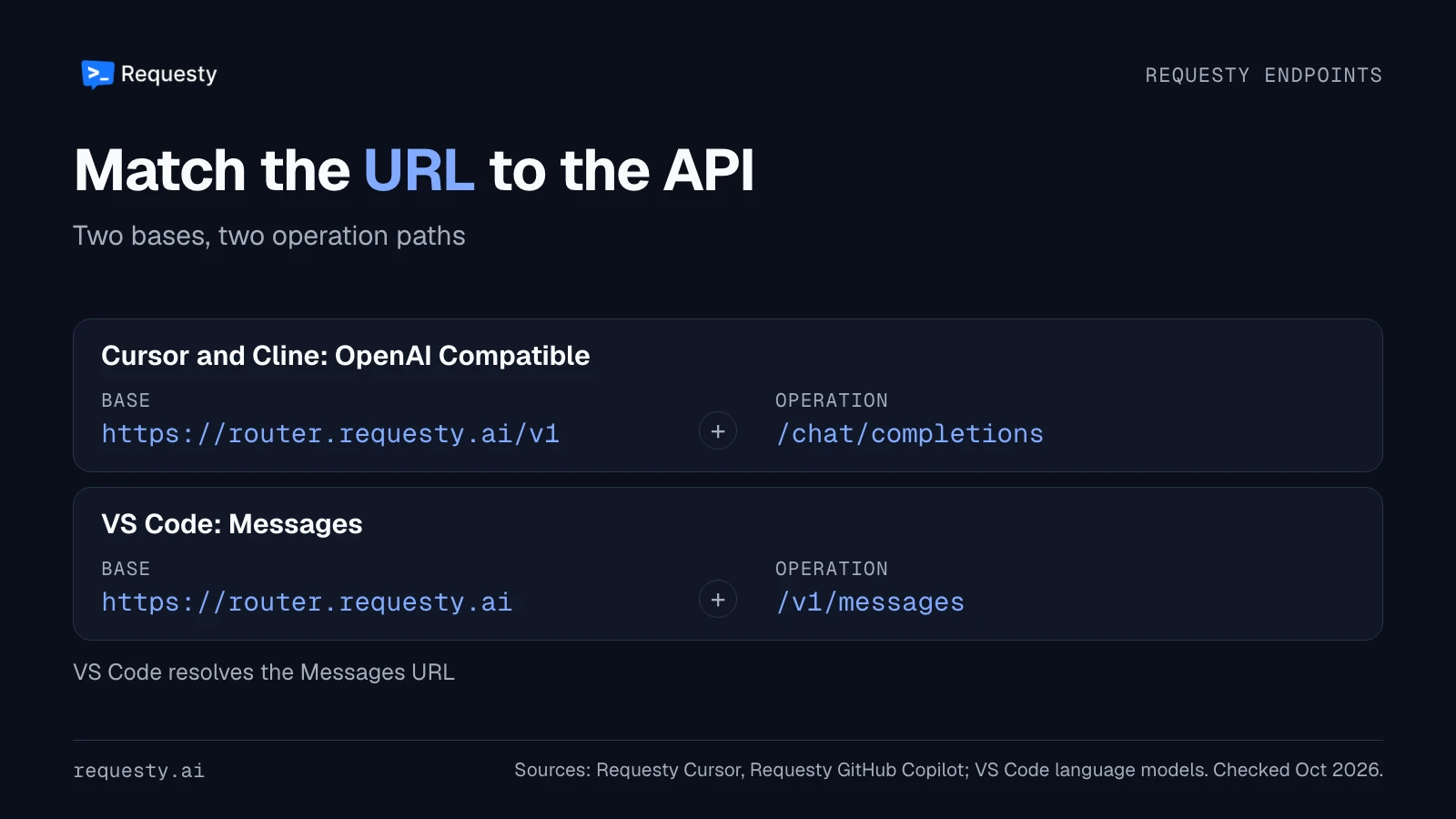Click the plus icon in the Cursor and Cline card
The height and width of the screenshot is (819, 1456).
click(x=718, y=431)
